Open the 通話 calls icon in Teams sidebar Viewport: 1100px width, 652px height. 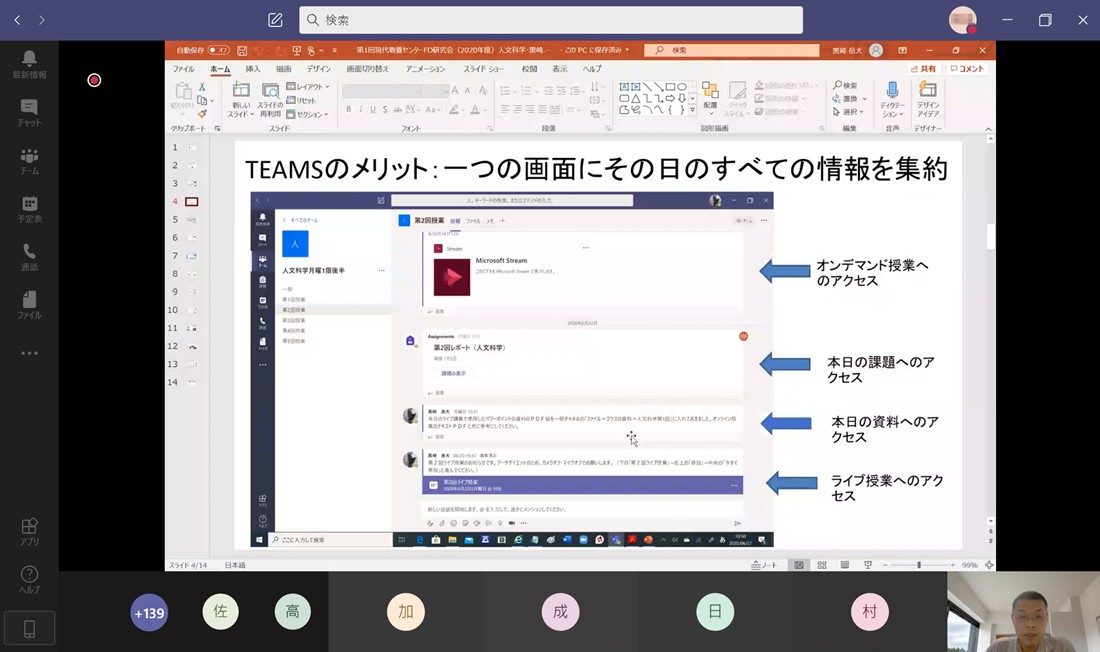pyautogui.click(x=29, y=257)
